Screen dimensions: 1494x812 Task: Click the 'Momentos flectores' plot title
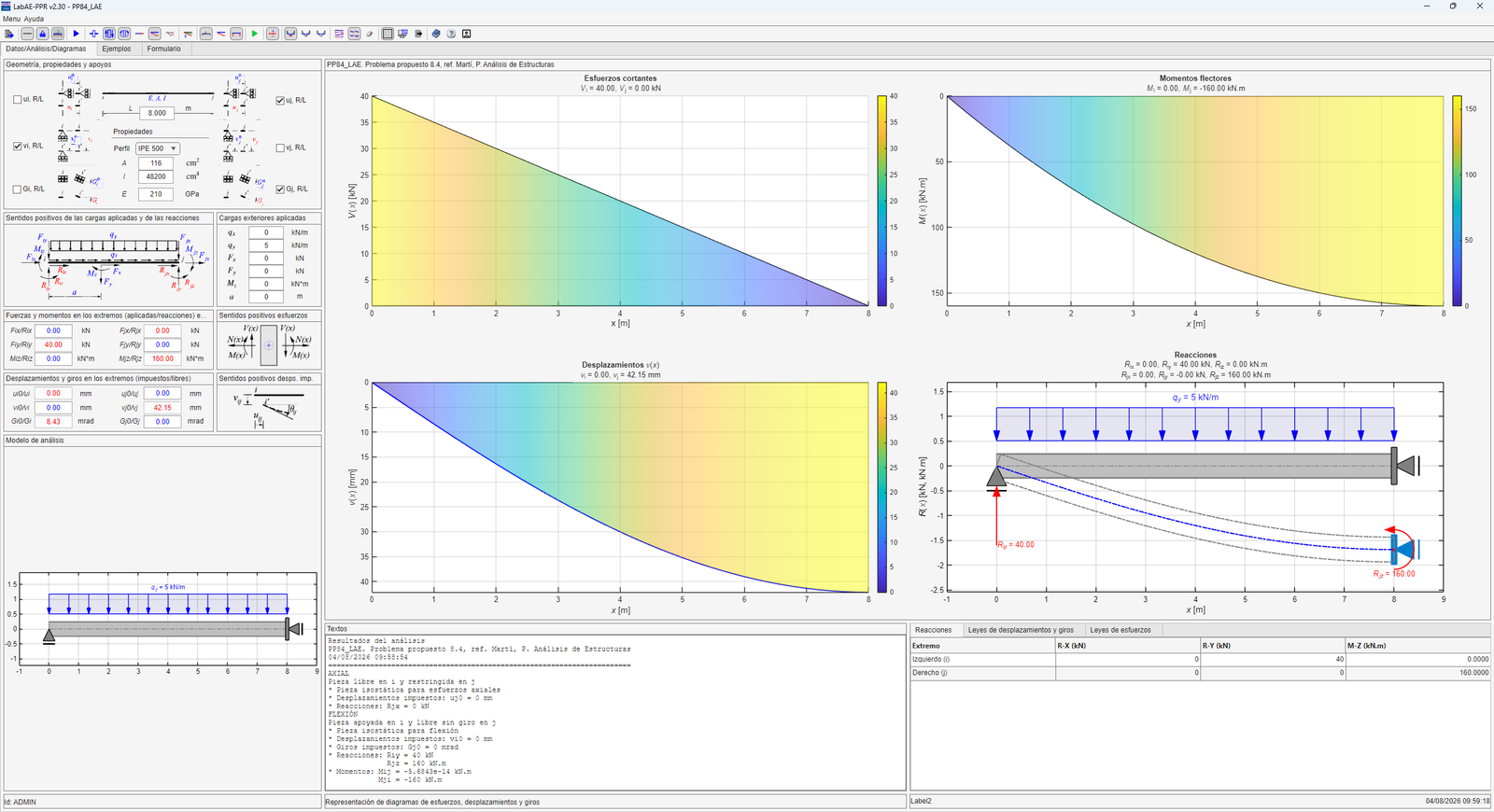coord(1195,78)
